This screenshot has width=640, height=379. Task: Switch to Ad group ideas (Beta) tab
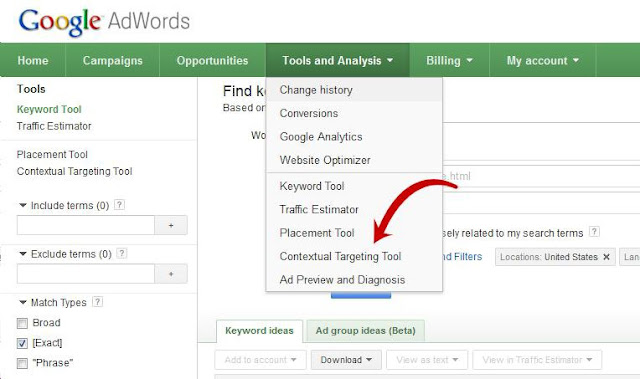coord(365,330)
